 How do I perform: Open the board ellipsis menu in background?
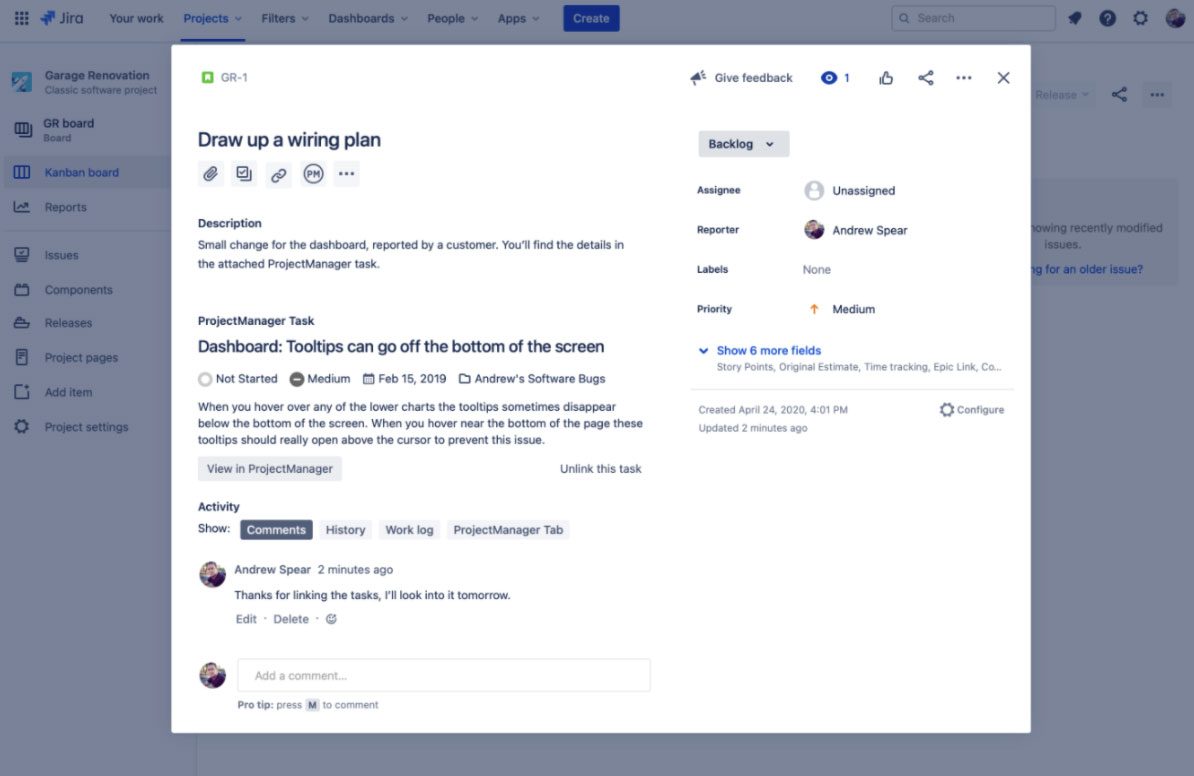[x=1157, y=94]
